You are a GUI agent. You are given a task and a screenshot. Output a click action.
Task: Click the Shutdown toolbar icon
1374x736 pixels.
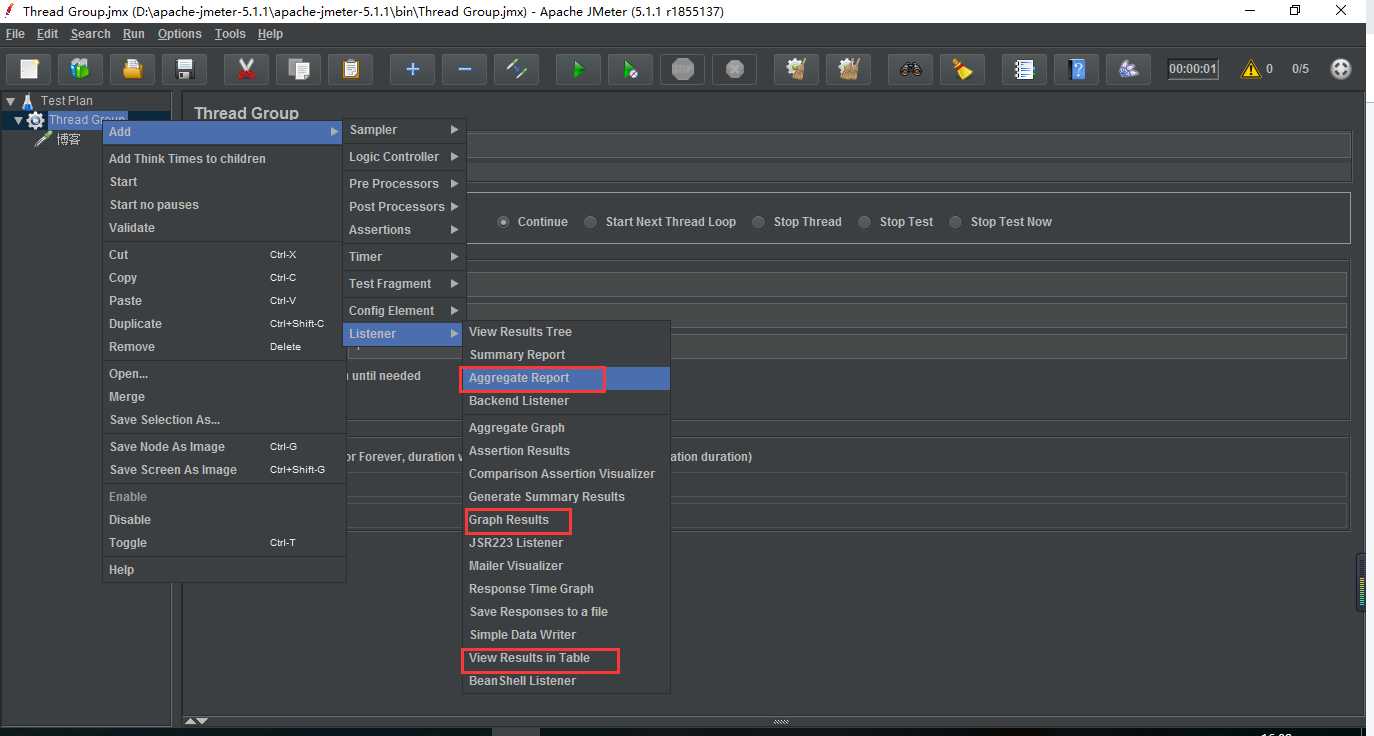(x=734, y=69)
